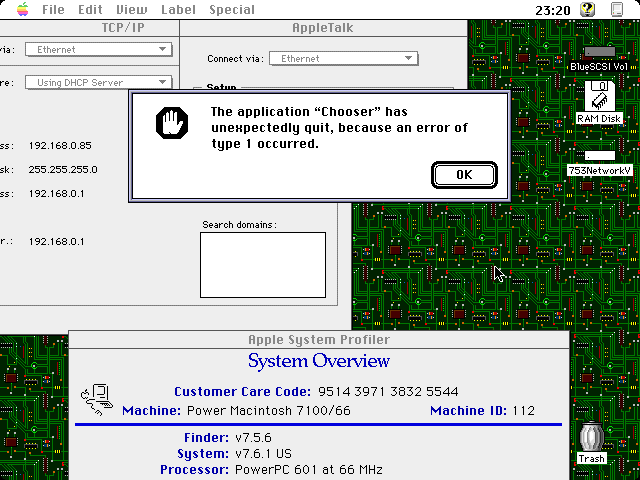Open AppleTalk Connect via Ethernet dropdown
The height and width of the screenshot is (480, 640).
tap(343, 59)
